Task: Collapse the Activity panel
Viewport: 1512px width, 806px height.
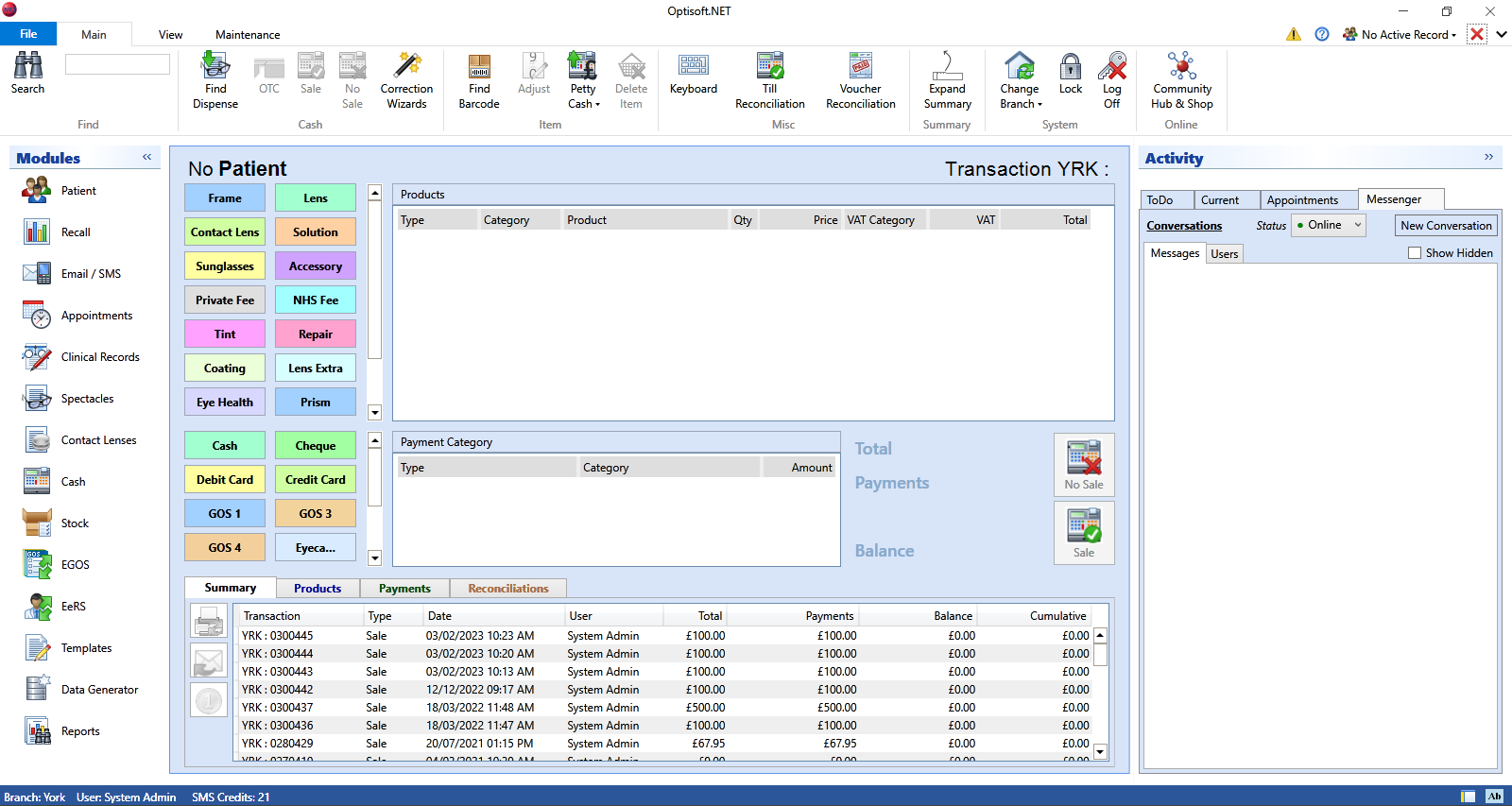Action: (1488, 157)
